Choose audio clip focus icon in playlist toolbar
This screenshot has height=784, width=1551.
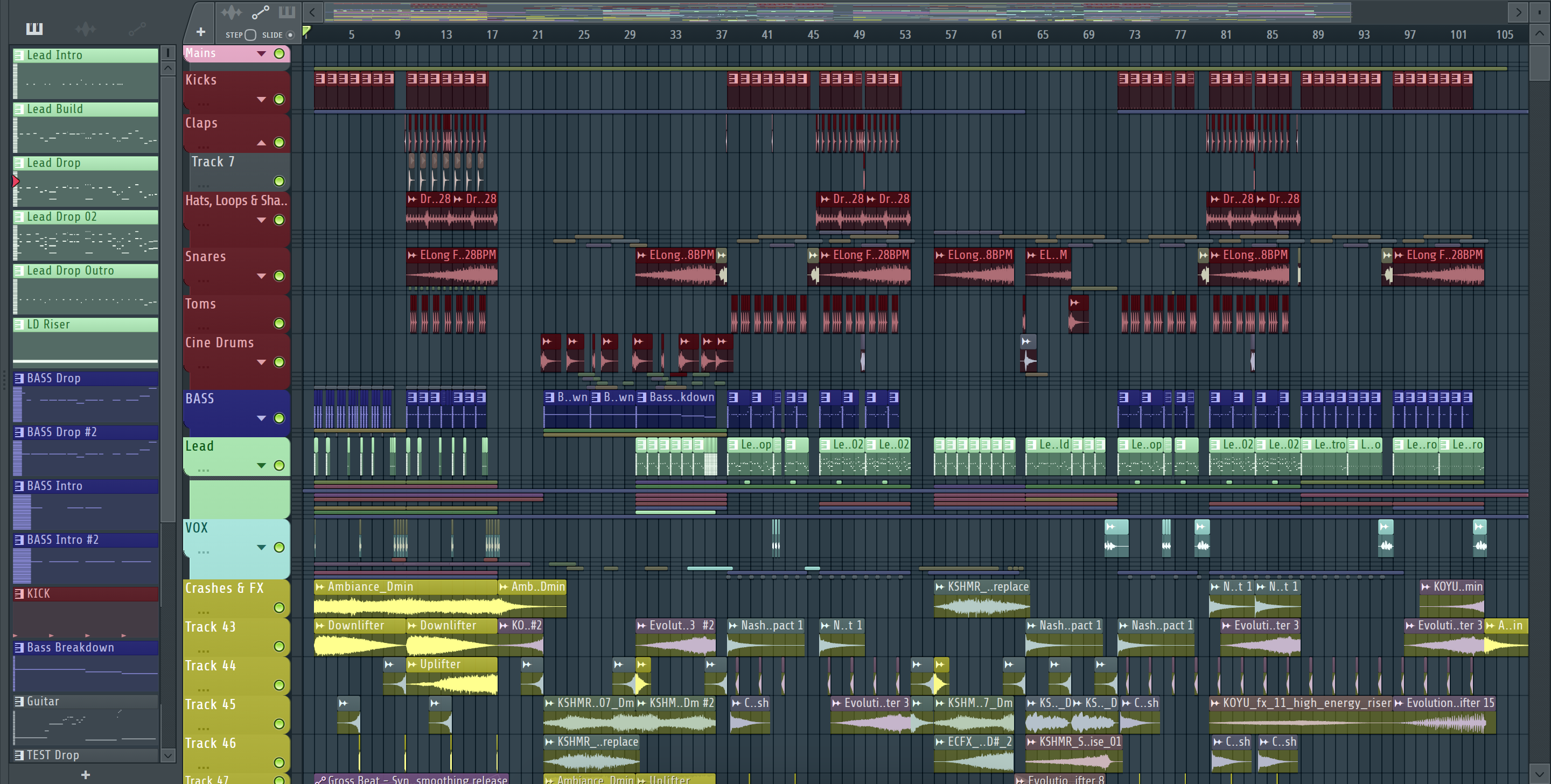(x=230, y=12)
